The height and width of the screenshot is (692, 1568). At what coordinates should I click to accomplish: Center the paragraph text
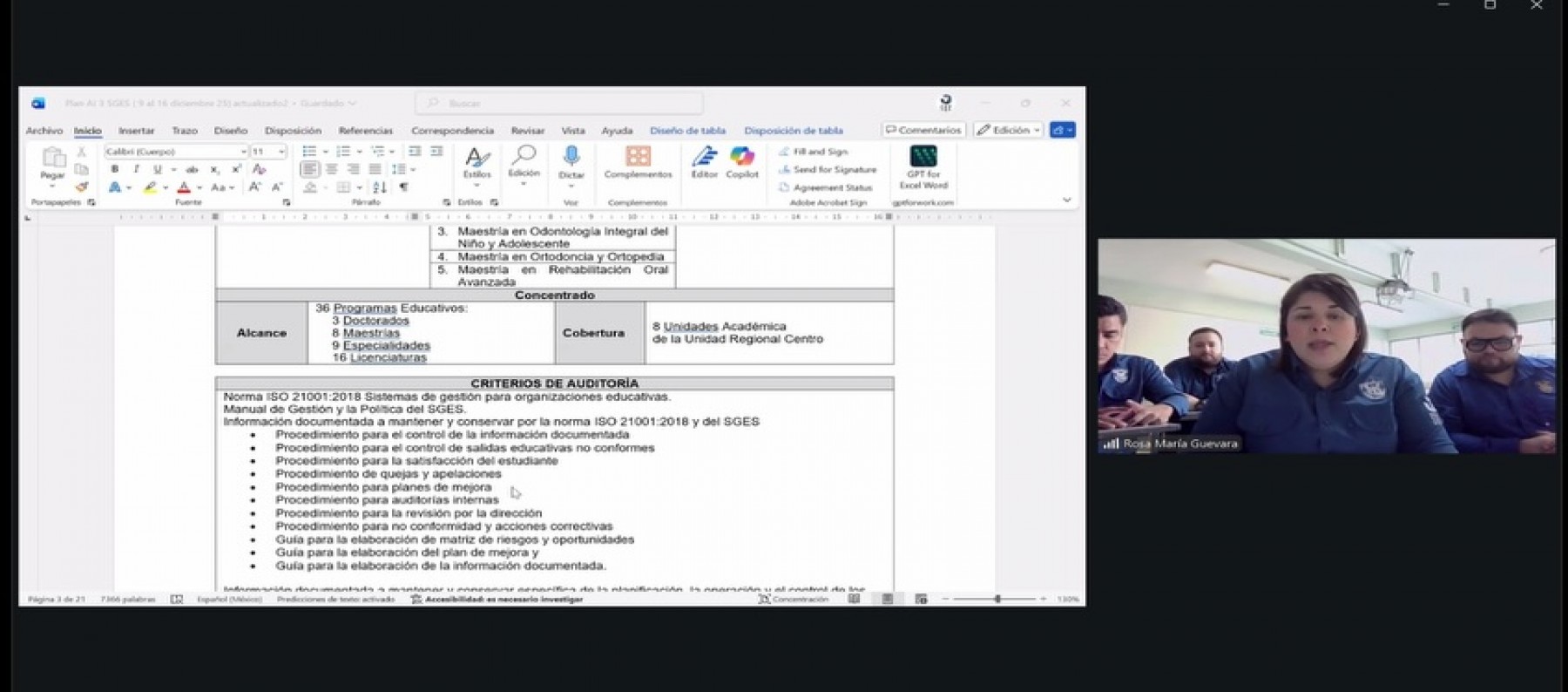tap(332, 169)
